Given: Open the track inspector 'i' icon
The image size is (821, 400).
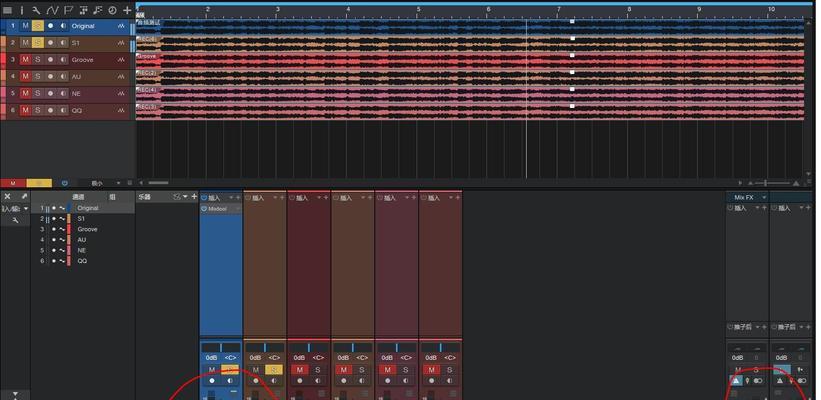Looking at the screenshot, I should coord(22,10).
